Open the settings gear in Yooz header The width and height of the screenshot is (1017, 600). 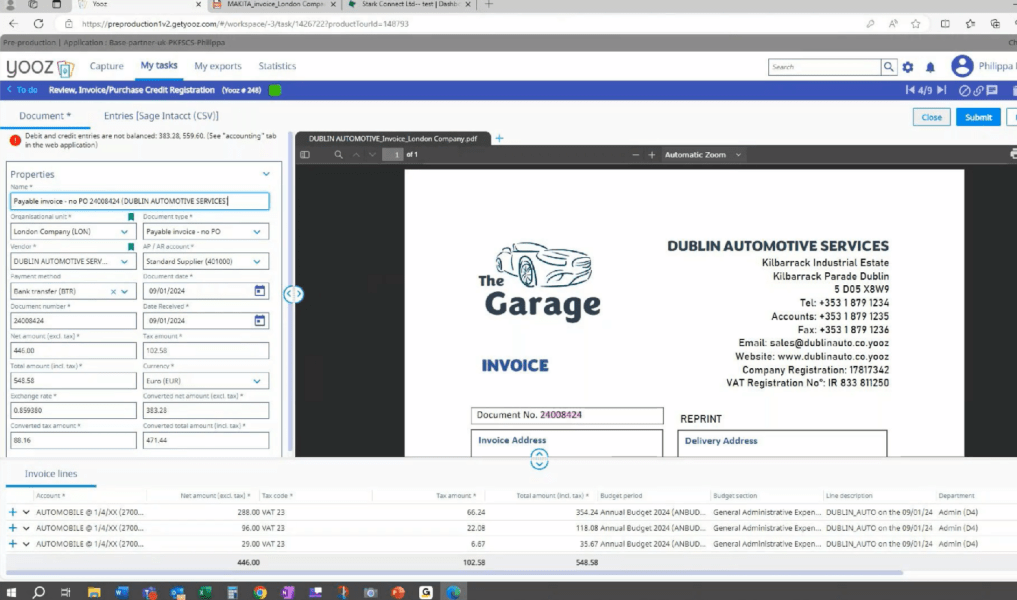(908, 67)
